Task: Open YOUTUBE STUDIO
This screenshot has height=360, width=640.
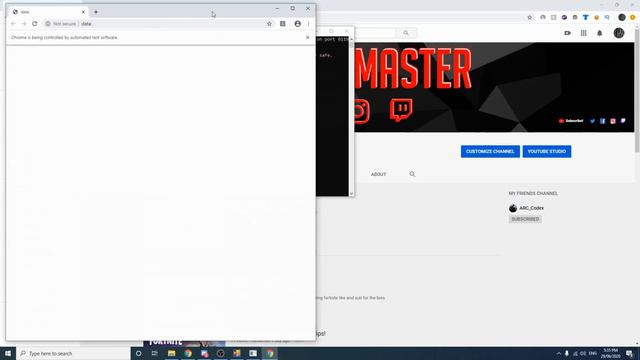Action: click(x=547, y=151)
